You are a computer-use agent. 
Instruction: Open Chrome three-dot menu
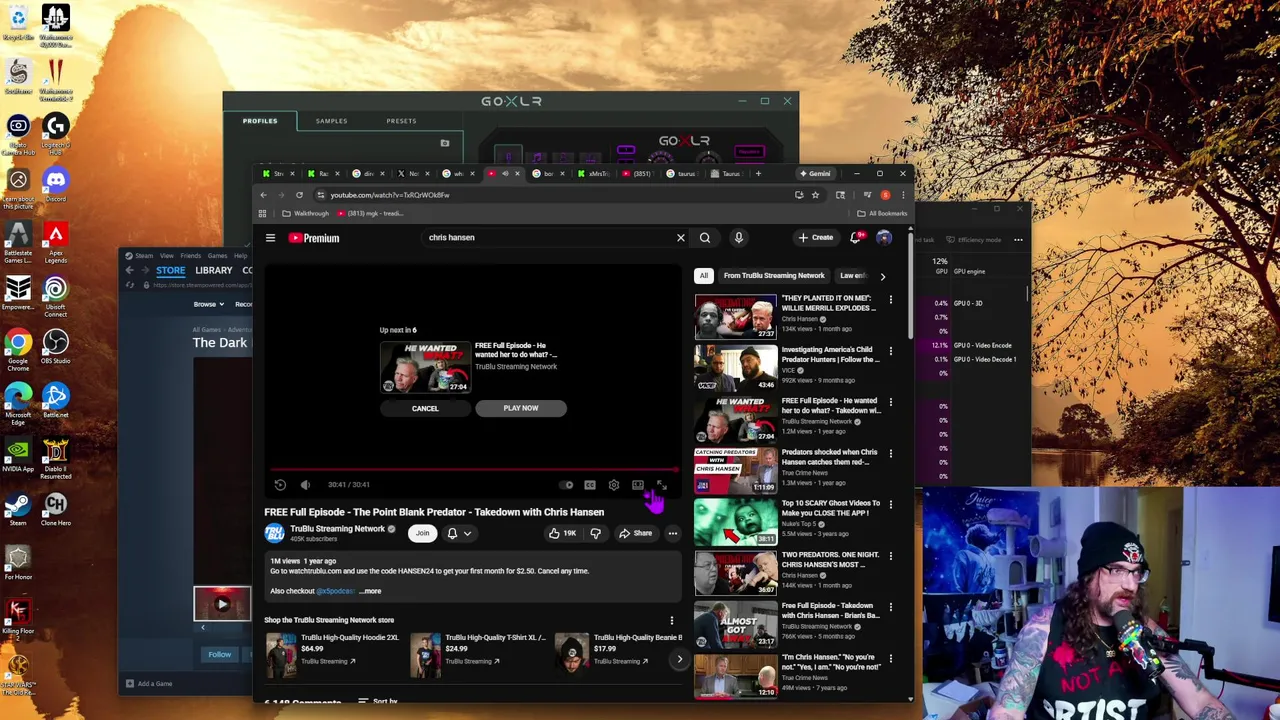pyautogui.click(x=902, y=195)
